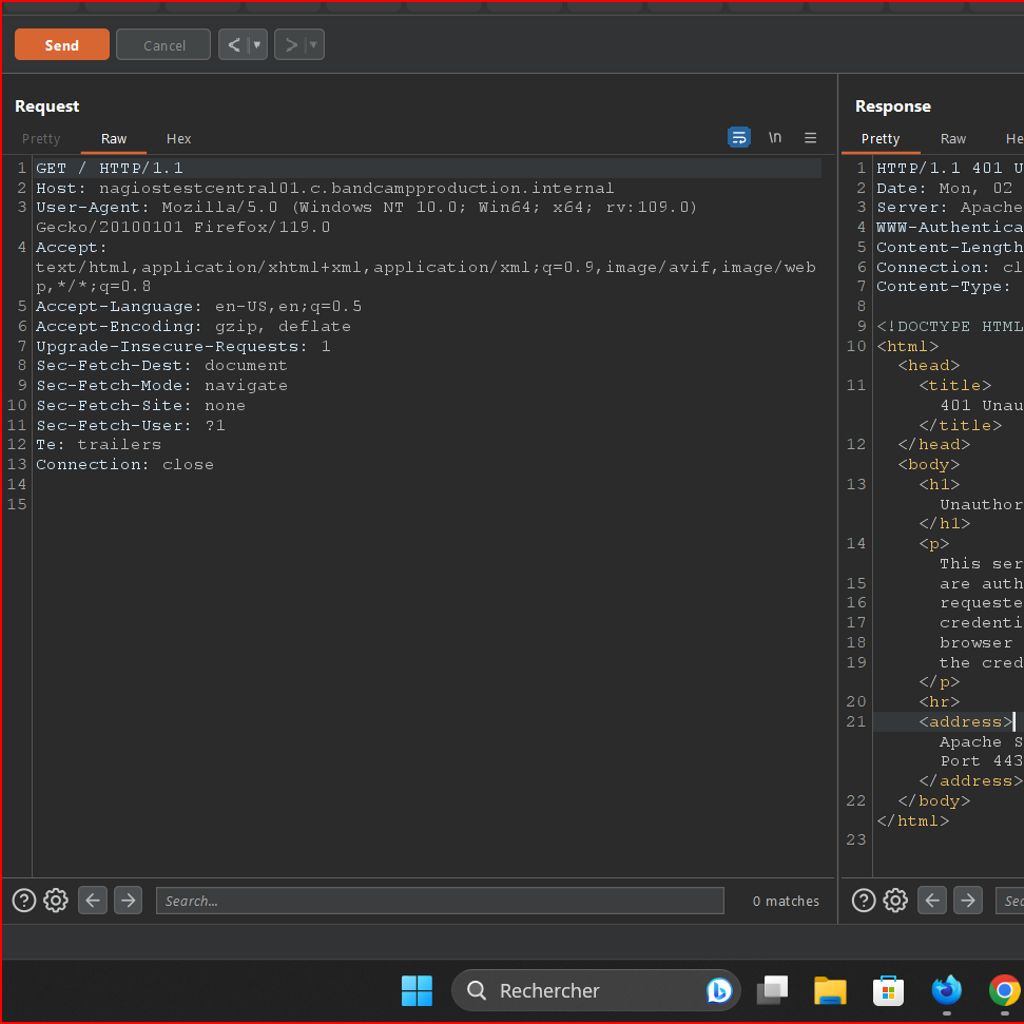
Task: Focus the Request search field
Action: click(x=440, y=900)
